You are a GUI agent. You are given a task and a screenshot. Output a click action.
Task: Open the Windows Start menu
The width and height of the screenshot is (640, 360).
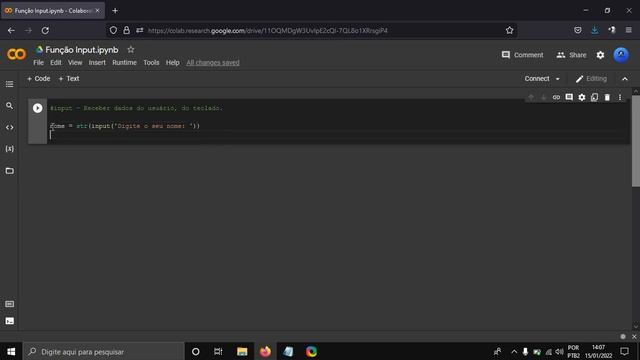pos(11,351)
